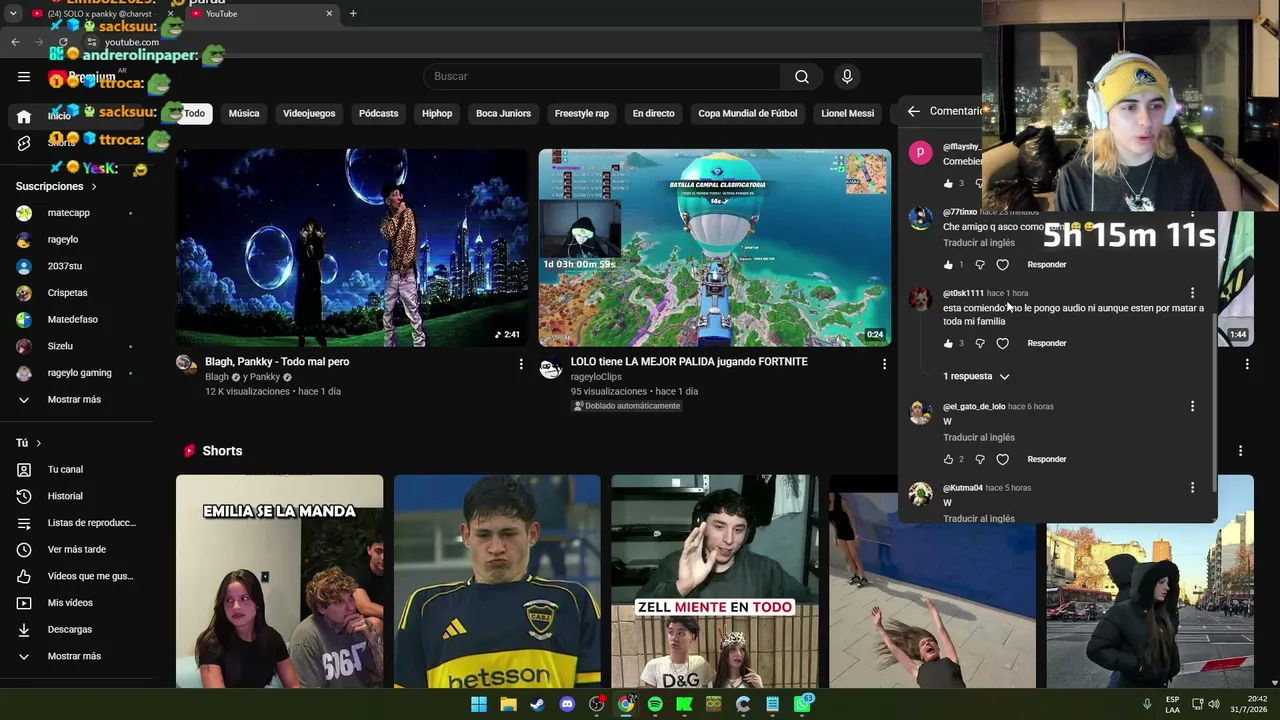This screenshot has height=720, width=1280.
Task: Select the Freestyle rap filter chip
Action: click(582, 114)
